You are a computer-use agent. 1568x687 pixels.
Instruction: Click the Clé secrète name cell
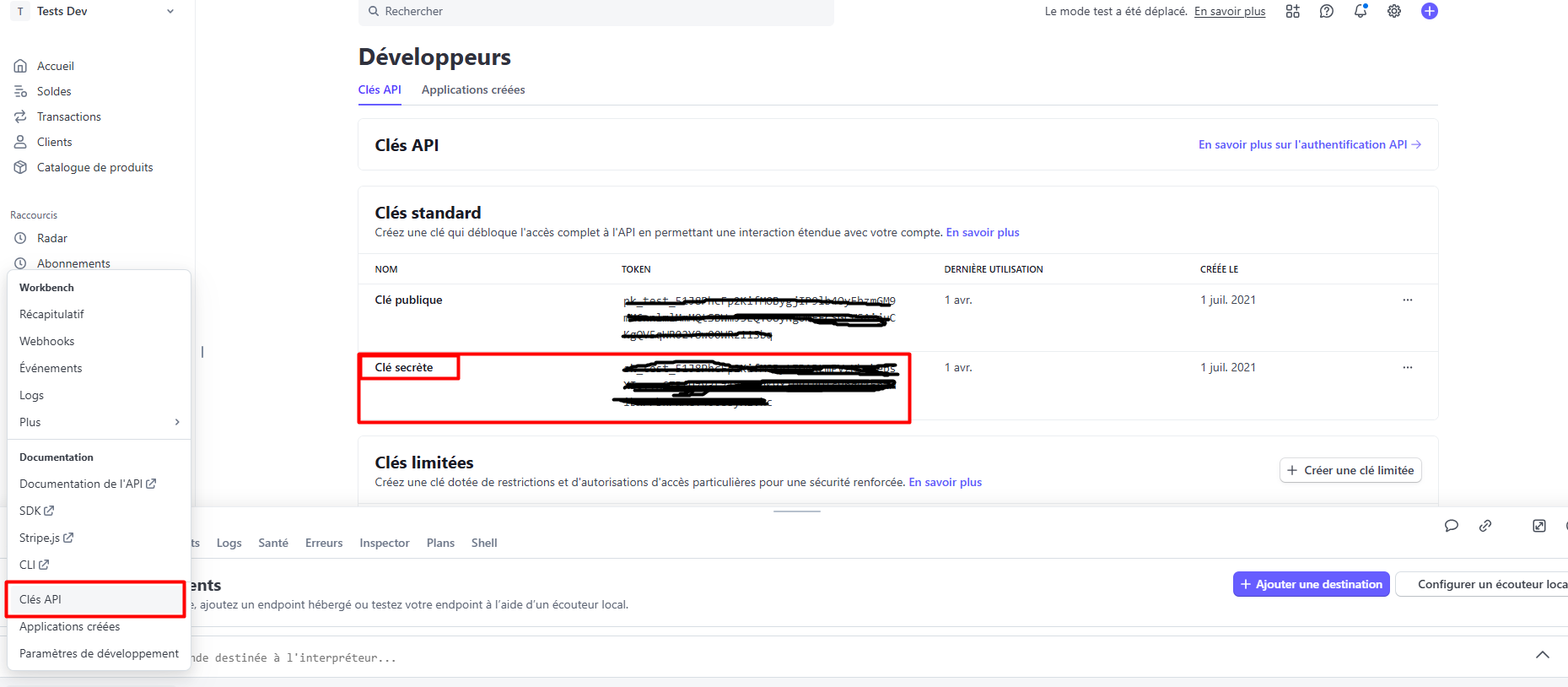point(404,367)
